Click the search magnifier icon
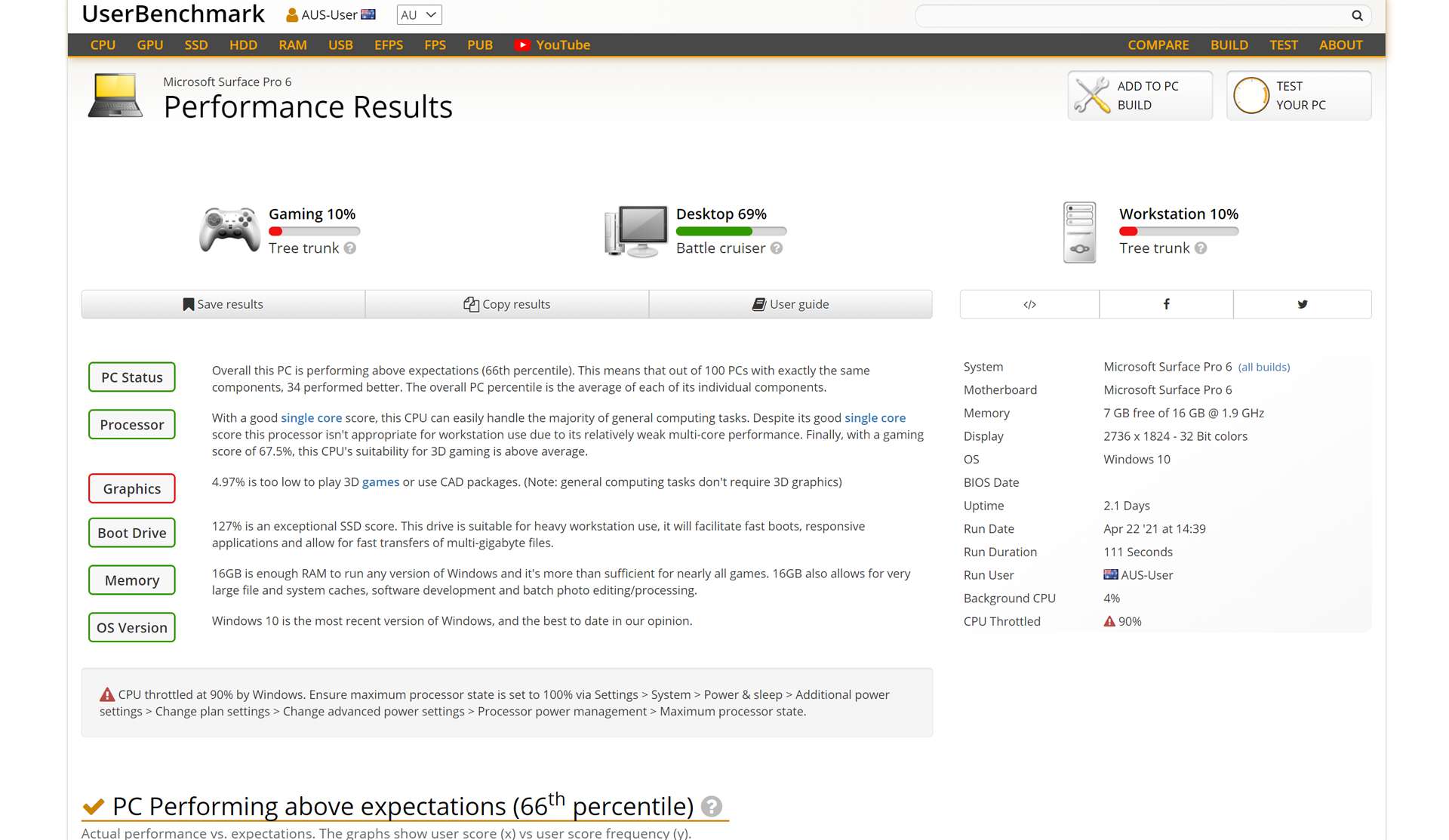The image size is (1449, 840). [1357, 15]
